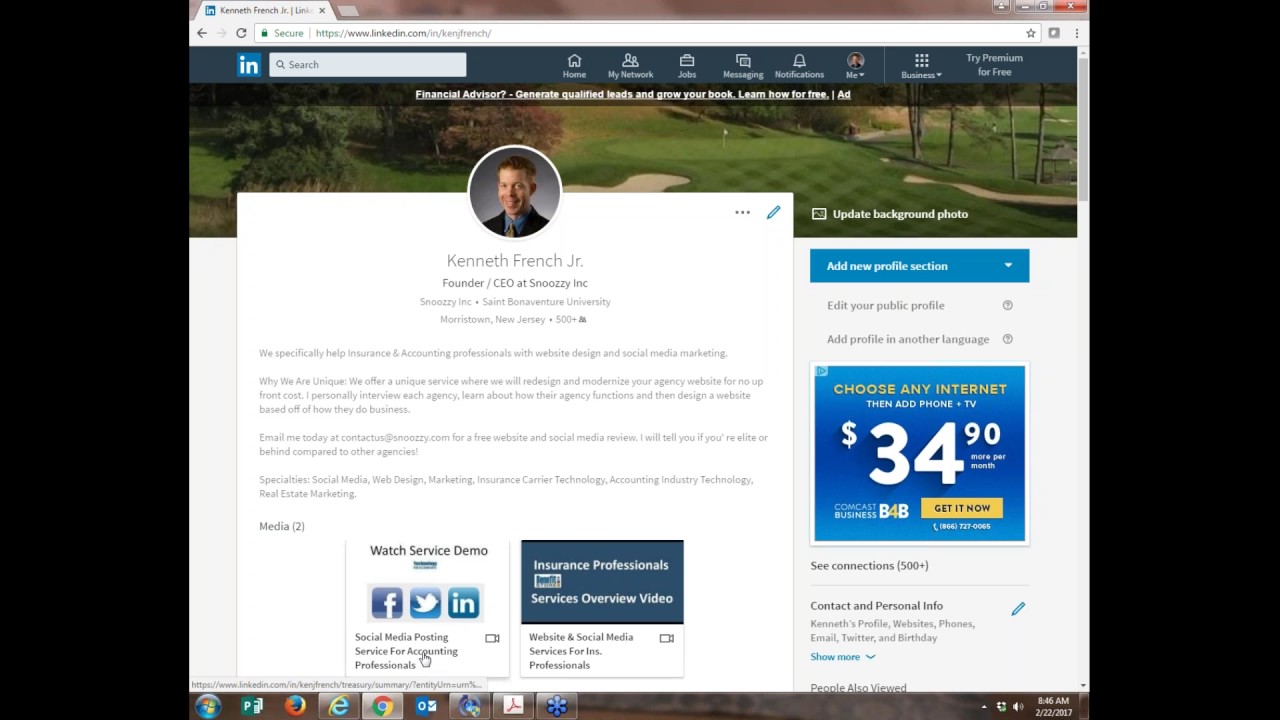Image resolution: width=1280 pixels, height=720 pixels.
Task: Open Messaging icon
Action: click(743, 66)
